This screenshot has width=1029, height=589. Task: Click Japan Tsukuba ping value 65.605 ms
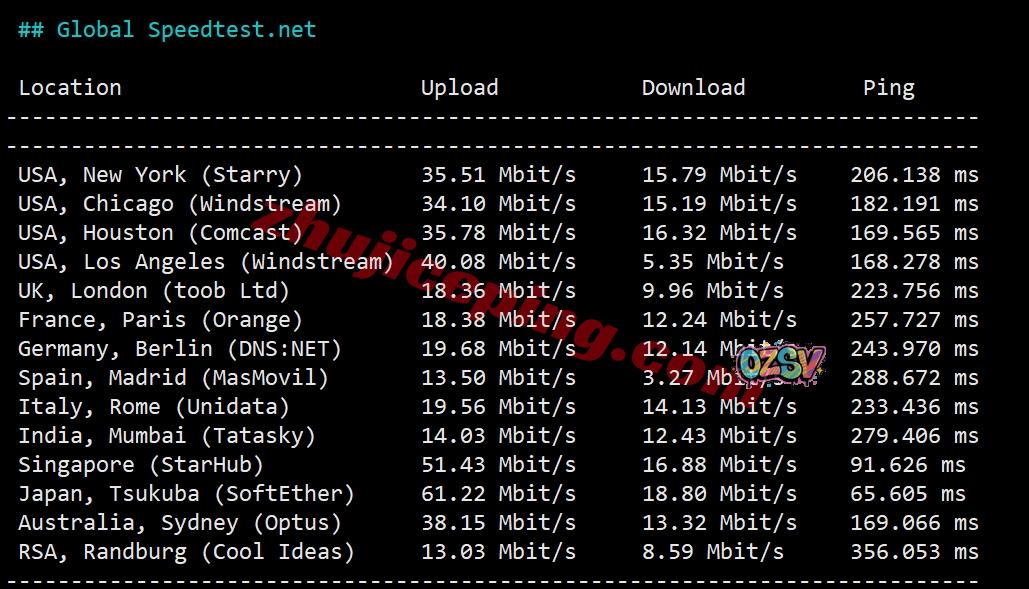coord(908,493)
